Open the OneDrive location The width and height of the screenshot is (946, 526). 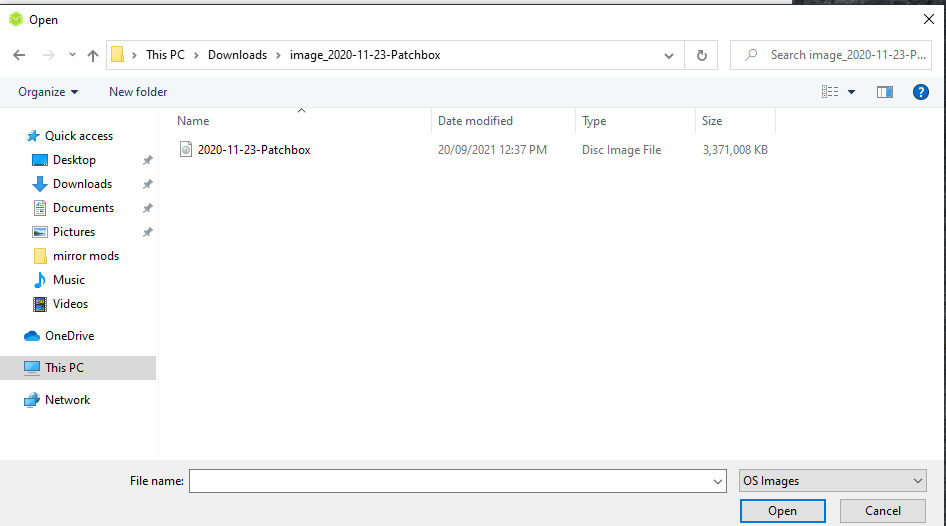[69, 336]
